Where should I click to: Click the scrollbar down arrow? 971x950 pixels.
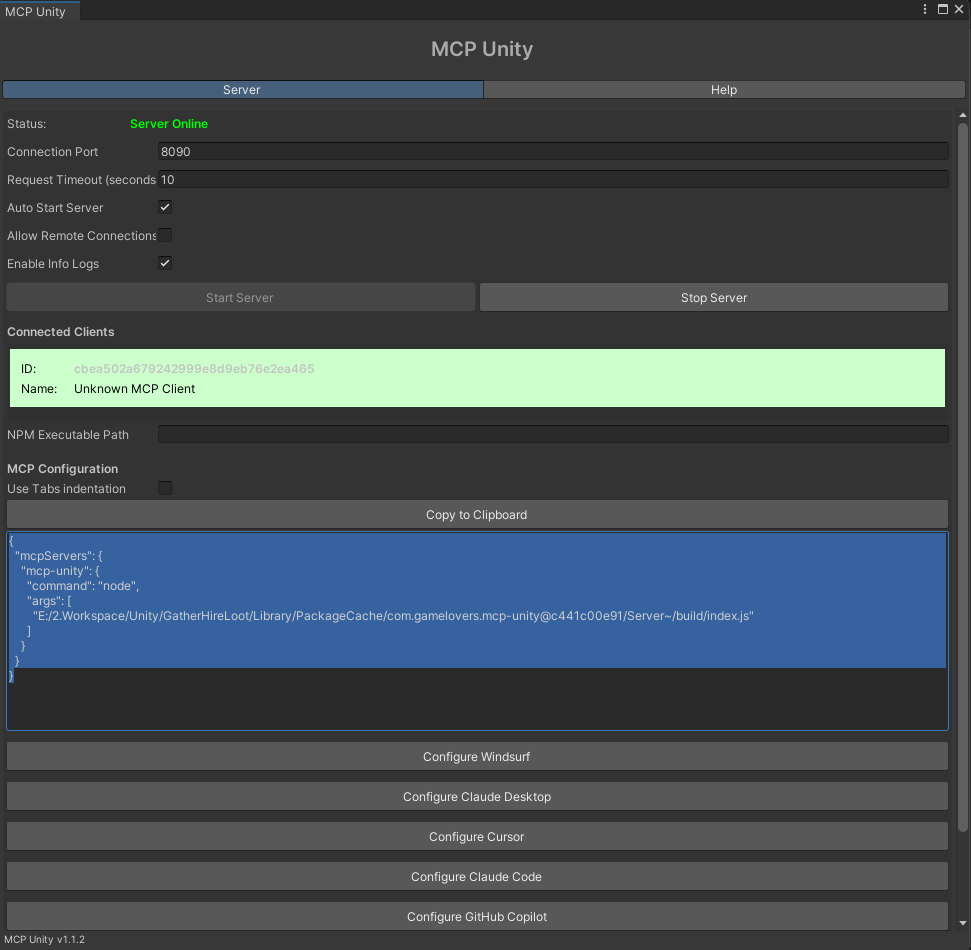[x=962, y=923]
